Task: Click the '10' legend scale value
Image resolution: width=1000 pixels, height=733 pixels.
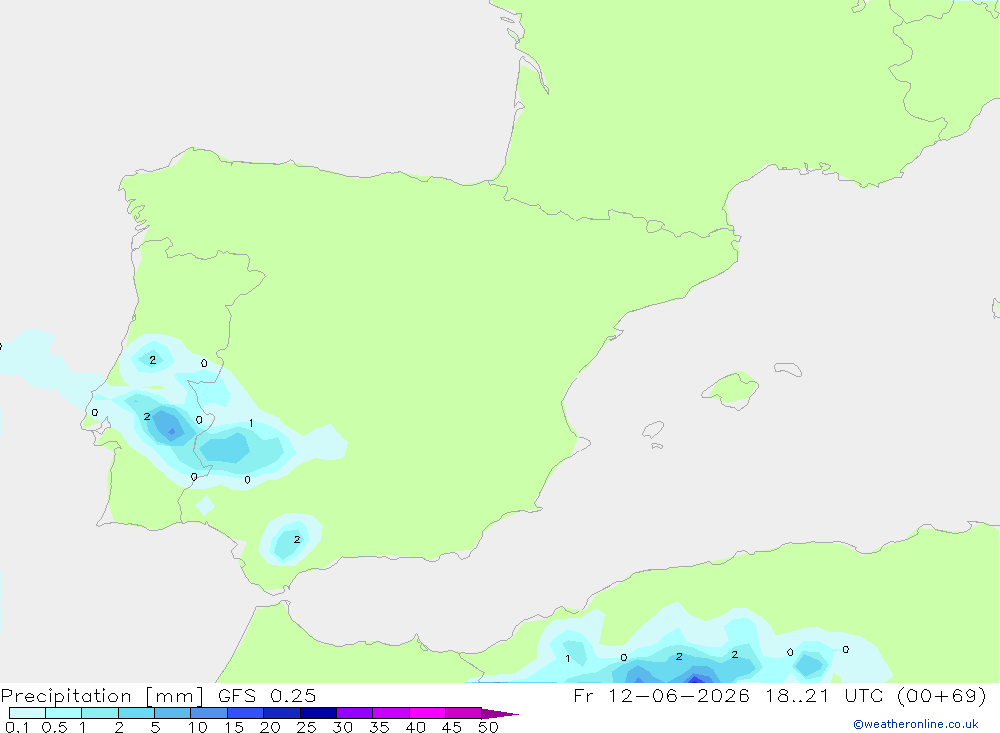Action: [198, 727]
